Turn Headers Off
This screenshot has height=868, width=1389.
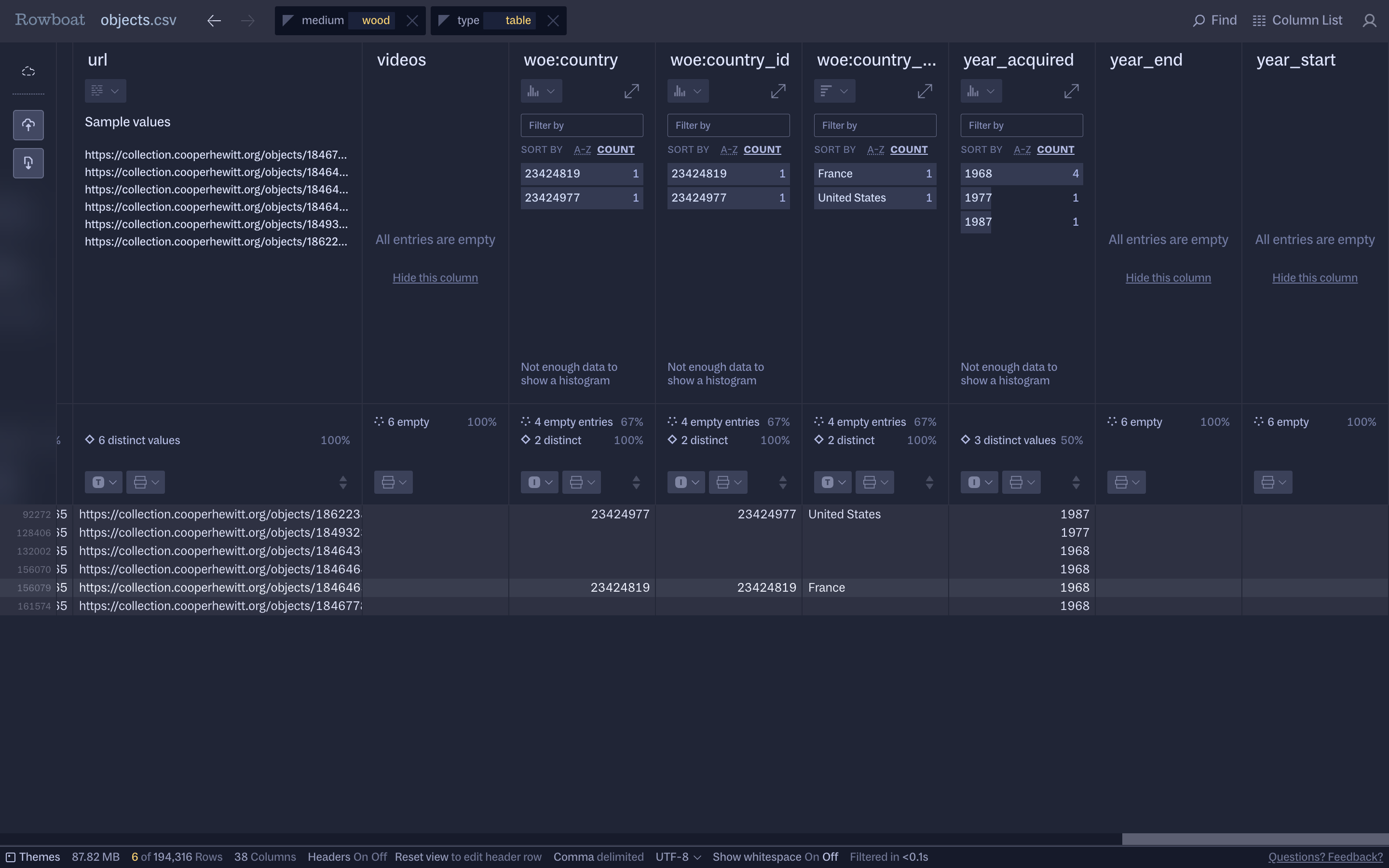pos(379,856)
